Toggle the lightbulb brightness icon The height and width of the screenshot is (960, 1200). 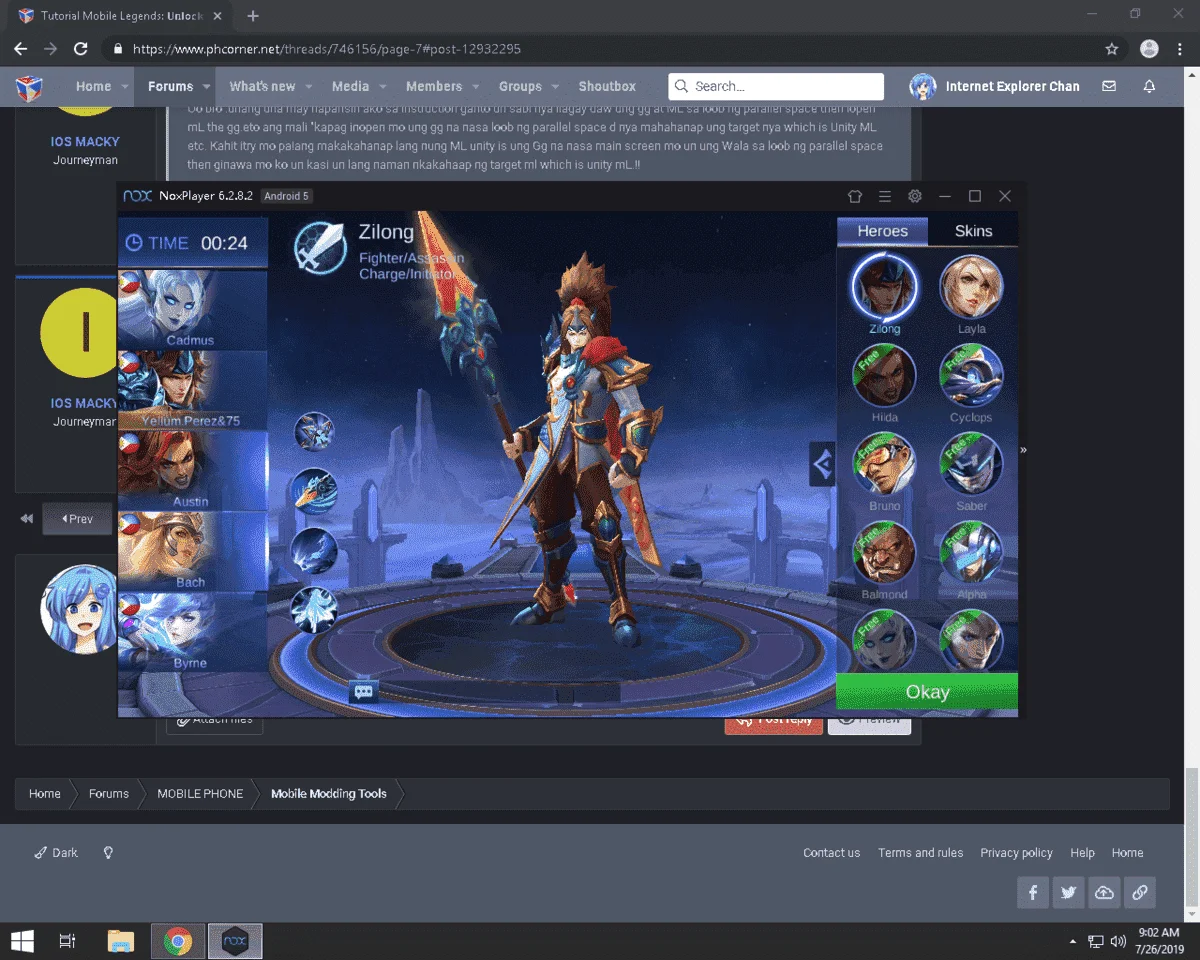tap(108, 853)
